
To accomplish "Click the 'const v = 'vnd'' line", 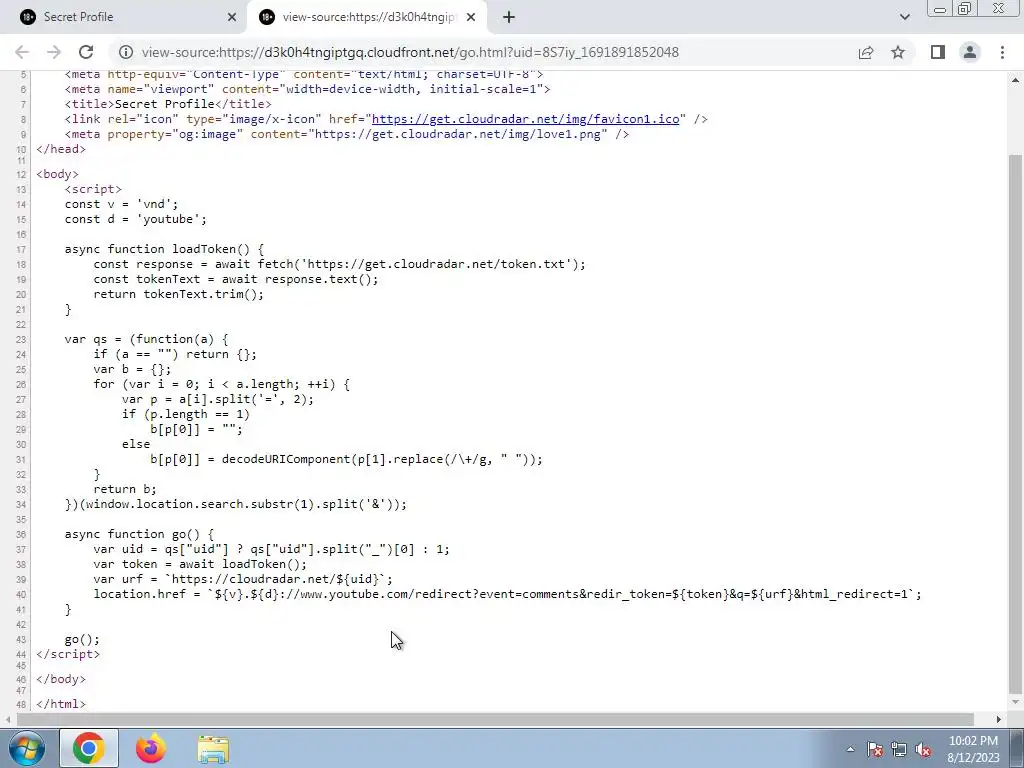I will pos(121,204).
